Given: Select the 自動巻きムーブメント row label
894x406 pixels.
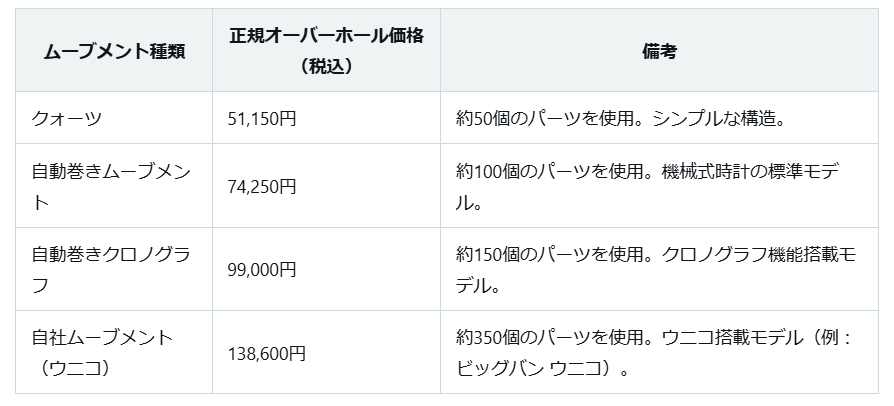Looking at the screenshot, I should click(111, 186).
